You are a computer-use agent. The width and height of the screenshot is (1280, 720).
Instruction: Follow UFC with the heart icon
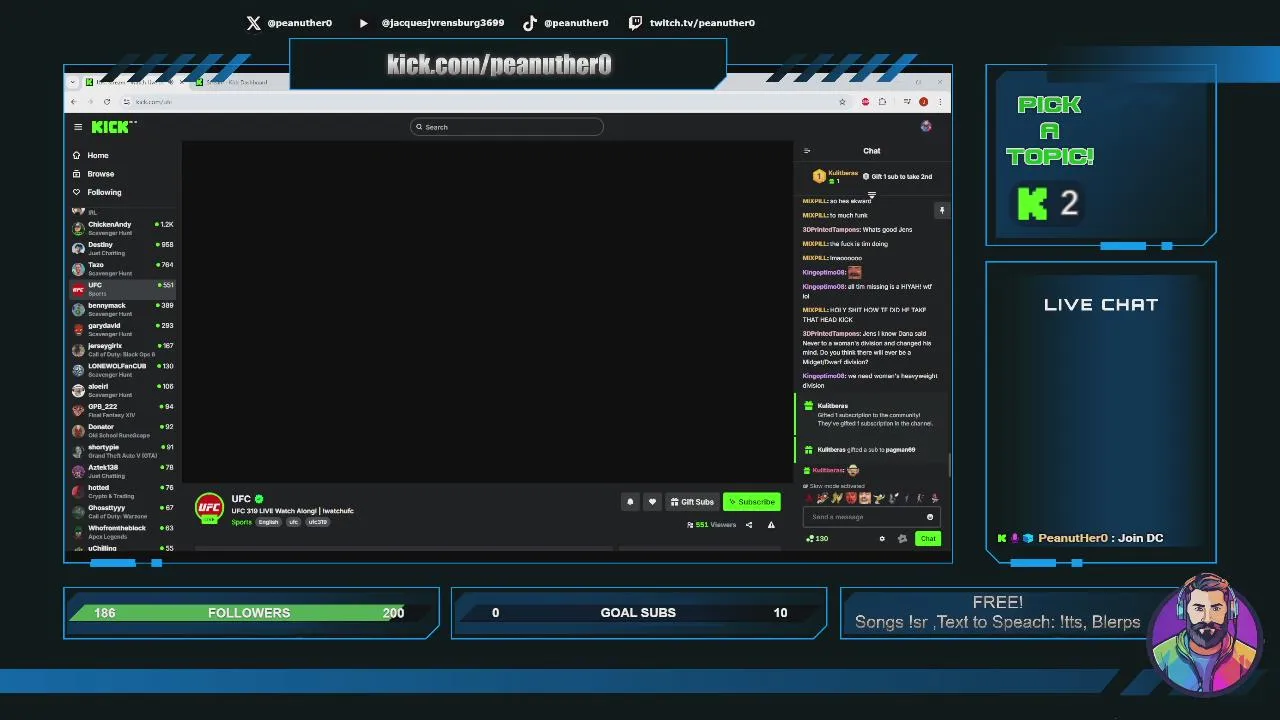652,502
